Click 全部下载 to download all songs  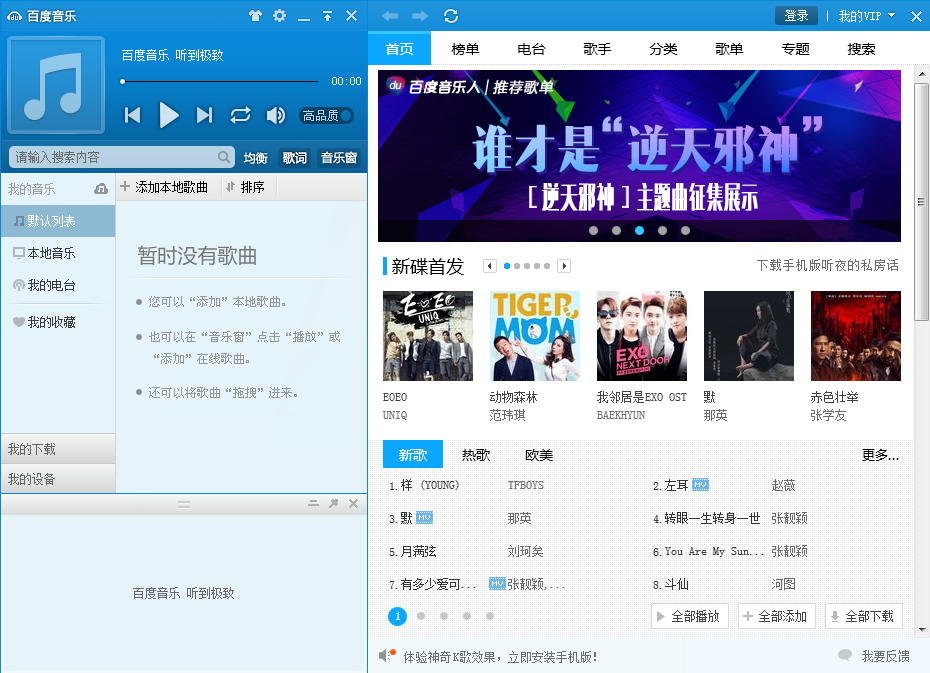click(863, 616)
